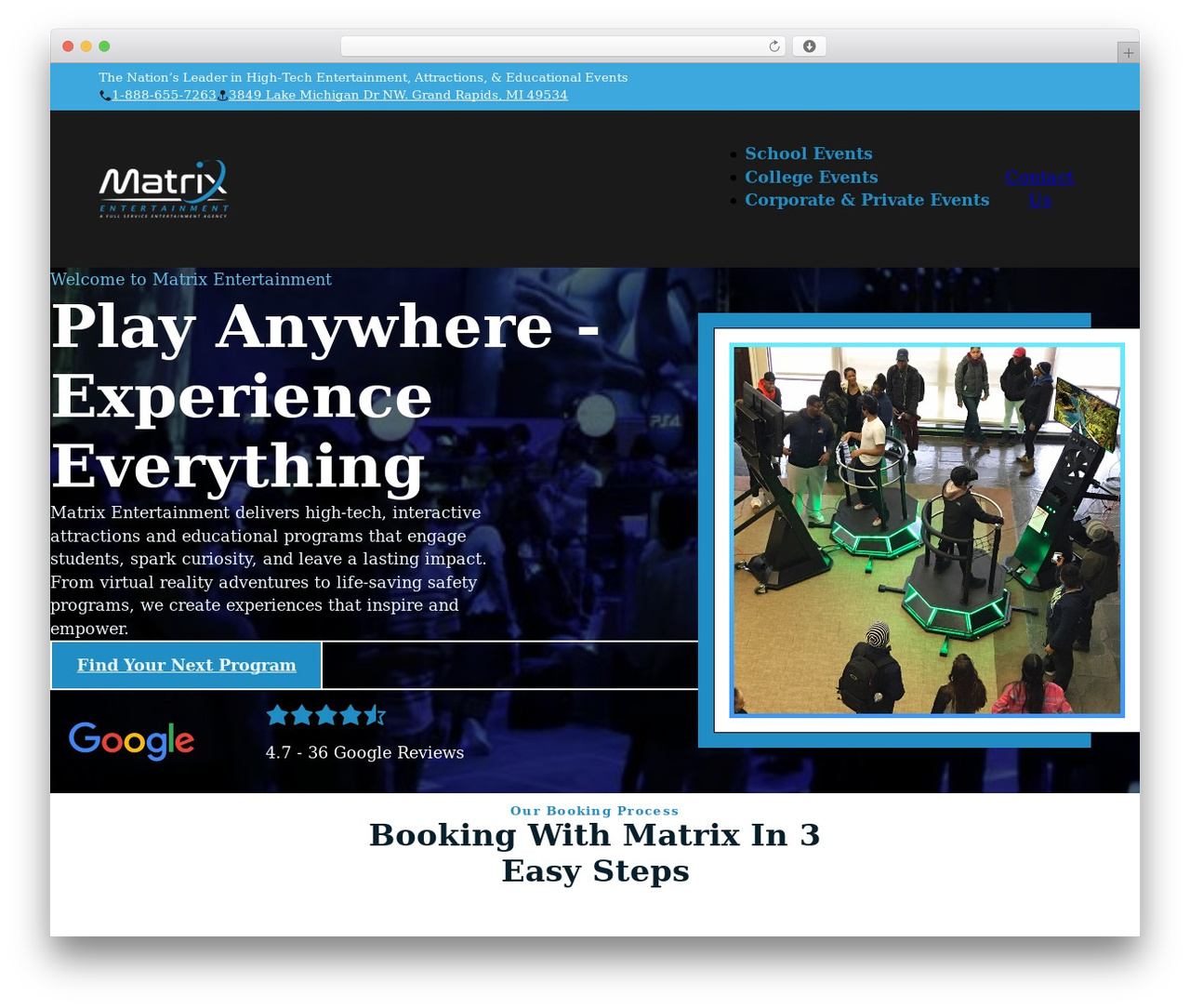This screenshot has height=1008, width=1190.
Task: Click the Nation's Leader tagline text
Action: point(364,77)
